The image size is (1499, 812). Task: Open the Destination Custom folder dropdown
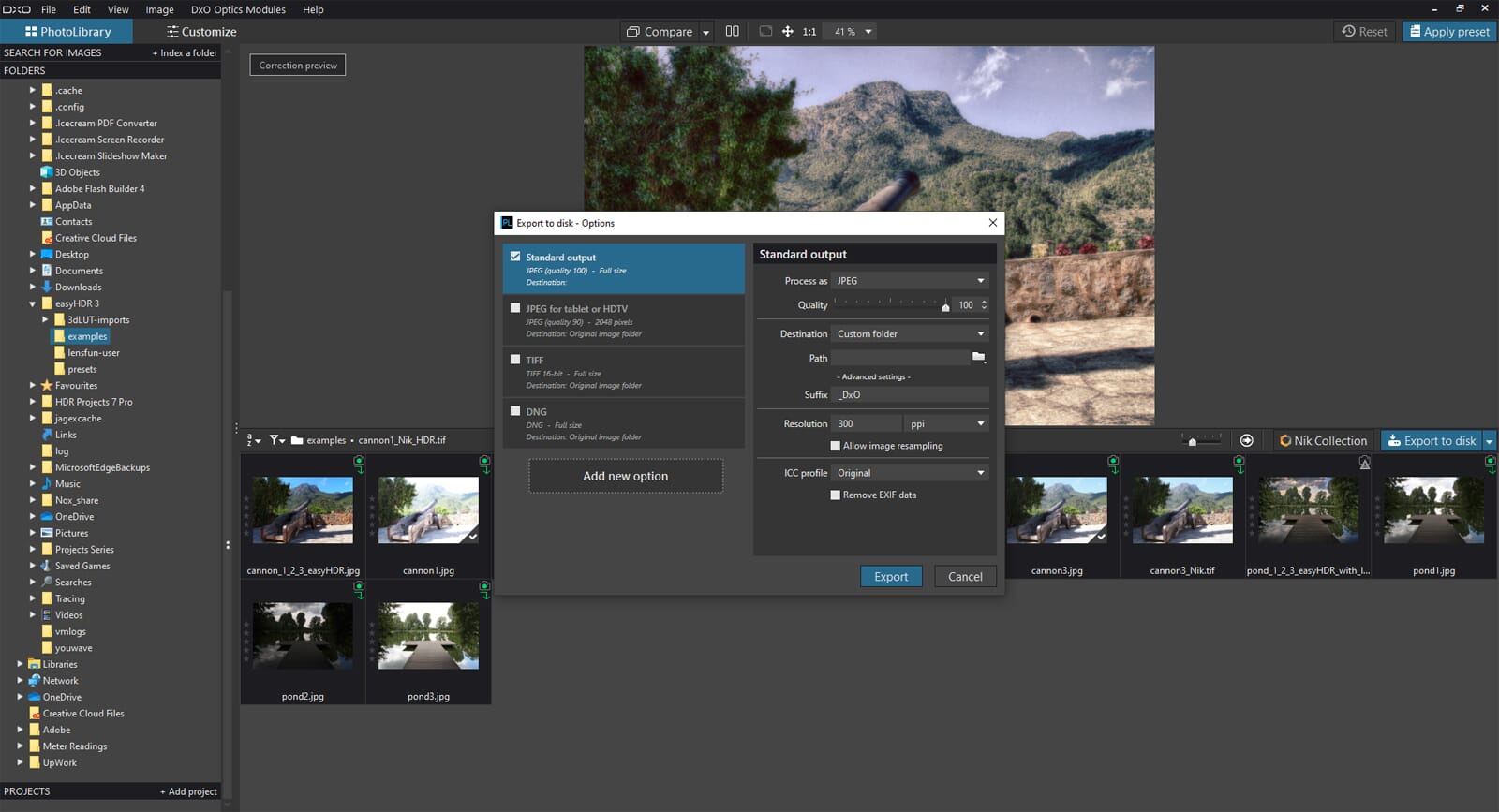point(910,333)
